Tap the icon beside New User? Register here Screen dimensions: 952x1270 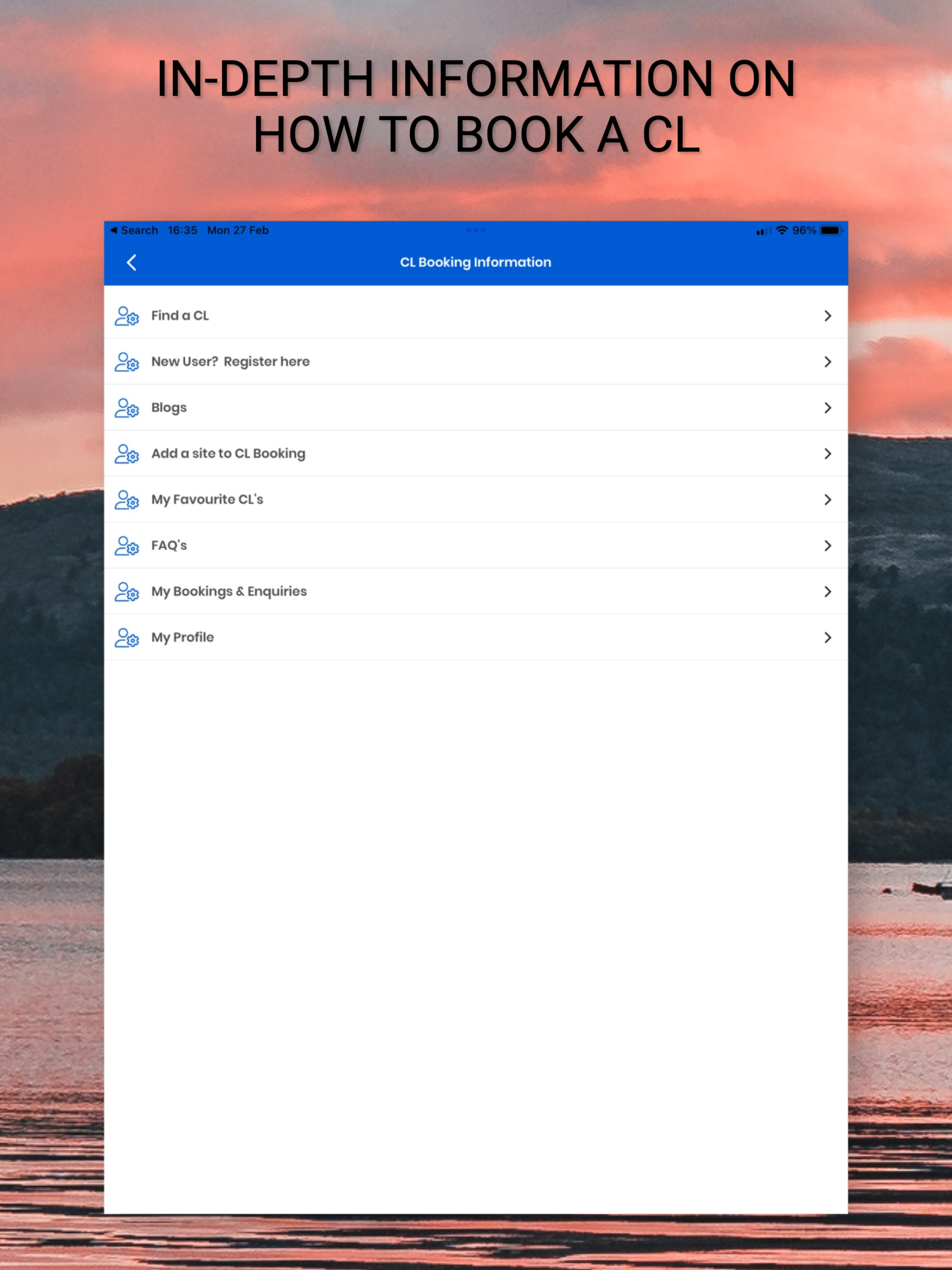127,362
